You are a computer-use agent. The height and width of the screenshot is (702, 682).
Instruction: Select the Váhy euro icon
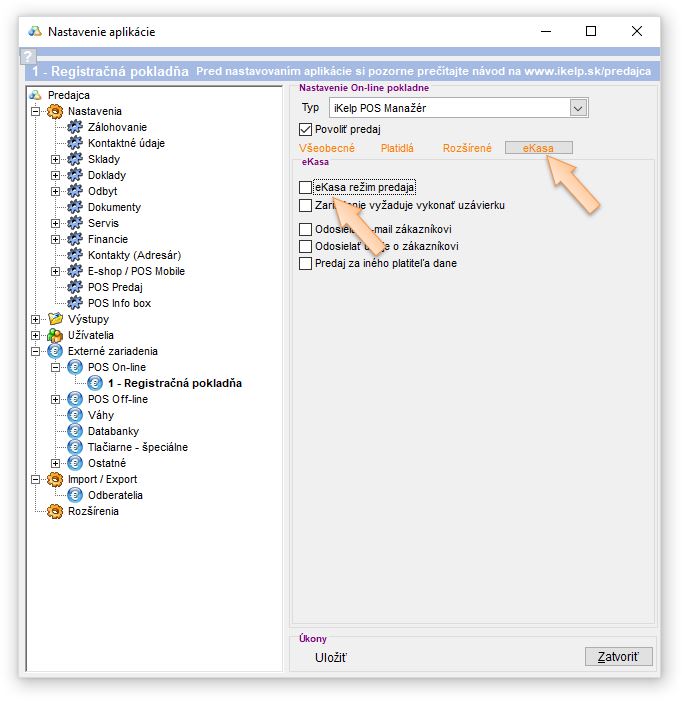(x=75, y=415)
